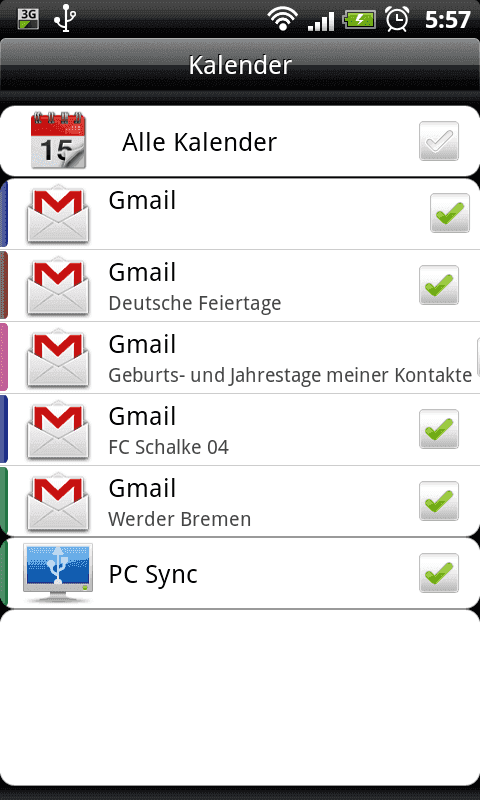Tap the pink color strip of Geburtstage calendar
This screenshot has height=800, width=480.
coord(4,357)
